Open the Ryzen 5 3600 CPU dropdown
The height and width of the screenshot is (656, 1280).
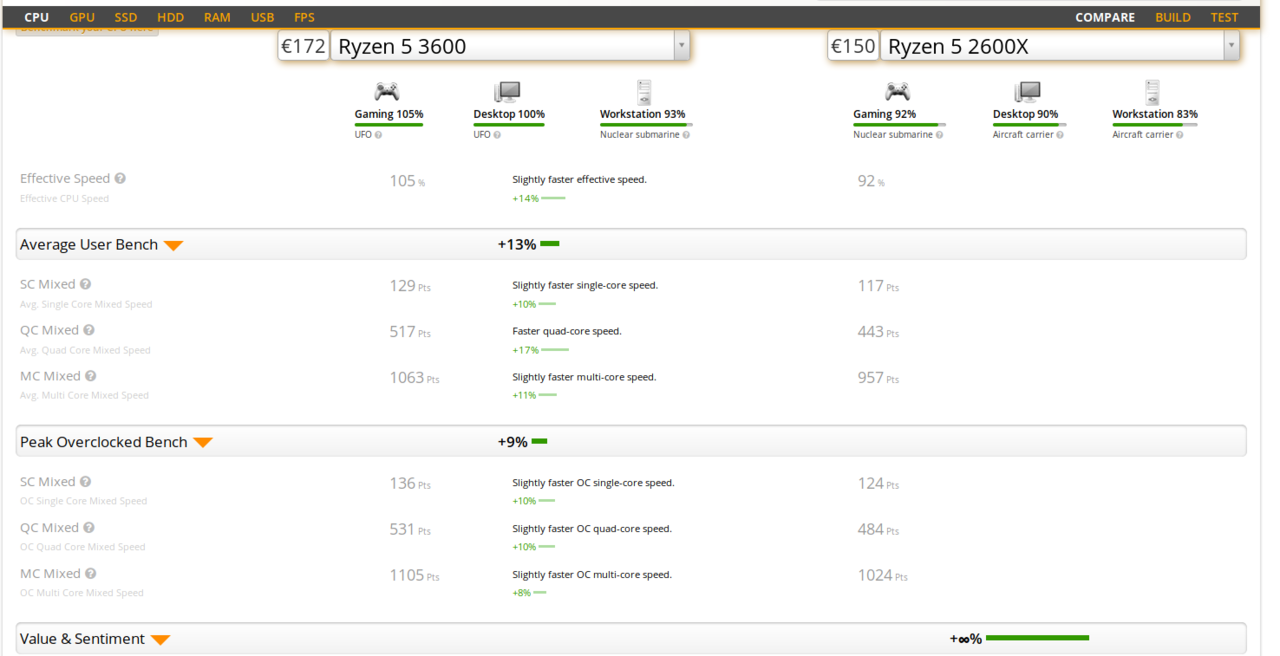pos(510,46)
